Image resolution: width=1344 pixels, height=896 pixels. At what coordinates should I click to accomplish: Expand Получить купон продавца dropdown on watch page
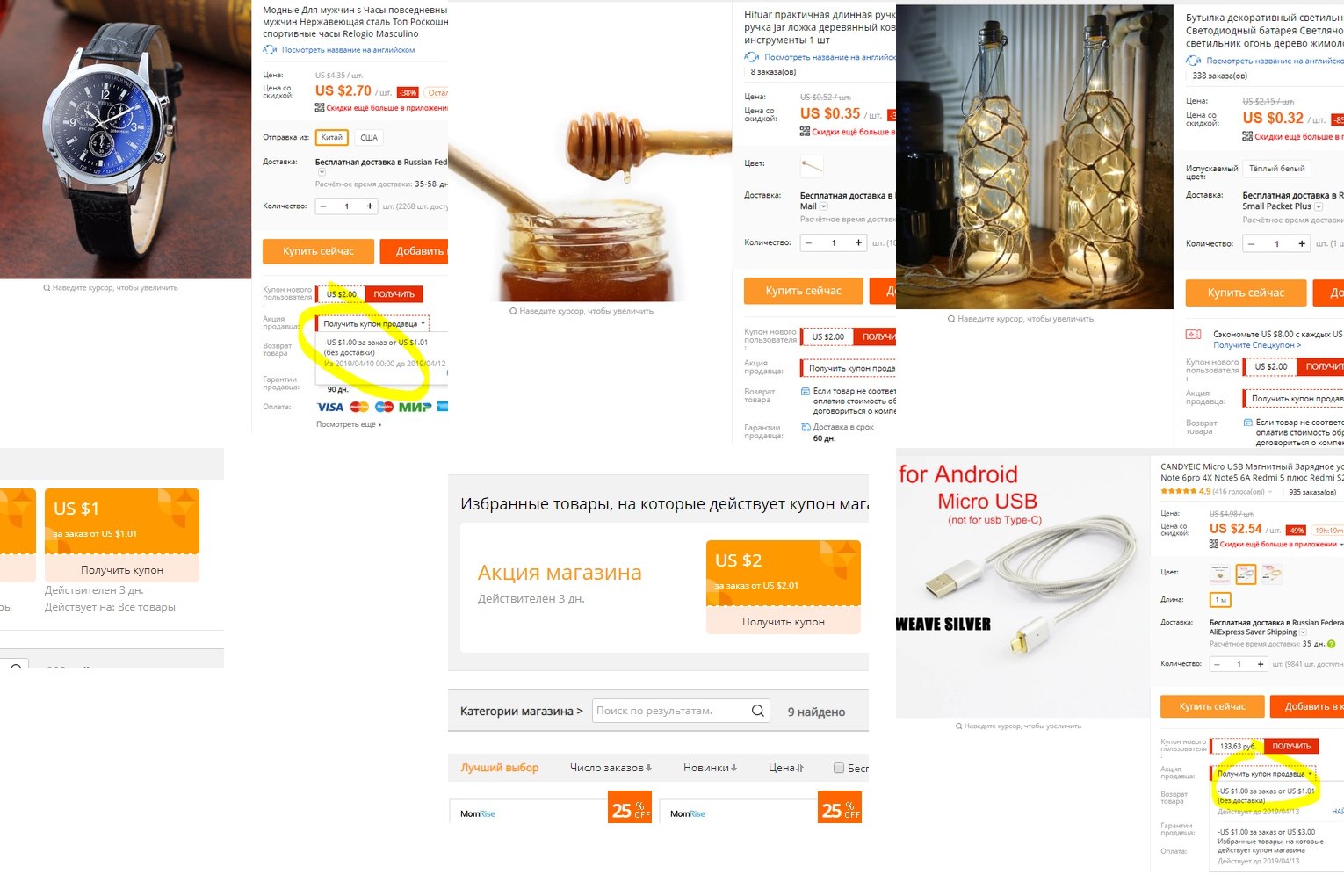pyautogui.click(x=372, y=323)
